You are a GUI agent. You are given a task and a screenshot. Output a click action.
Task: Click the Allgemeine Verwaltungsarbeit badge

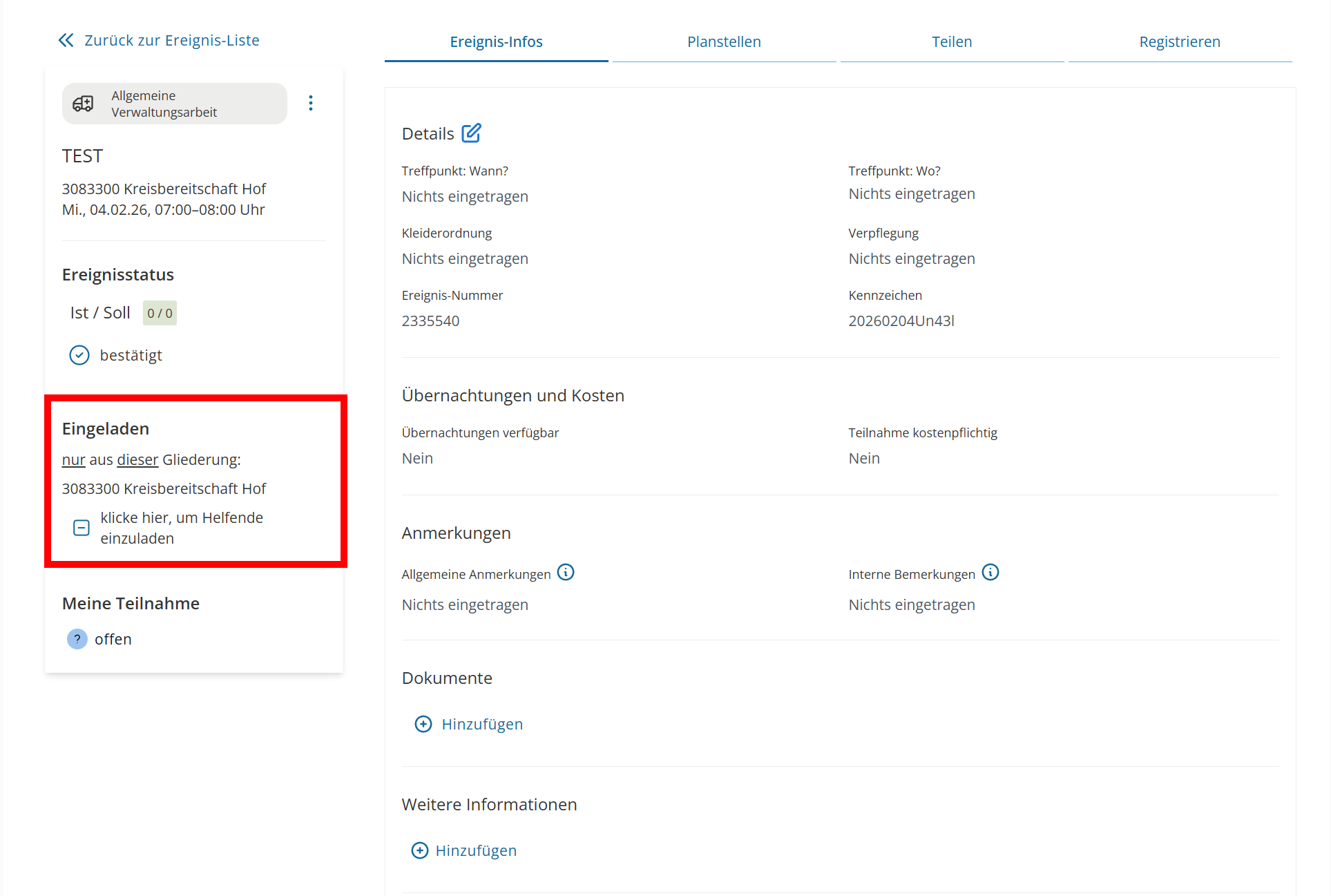(174, 104)
